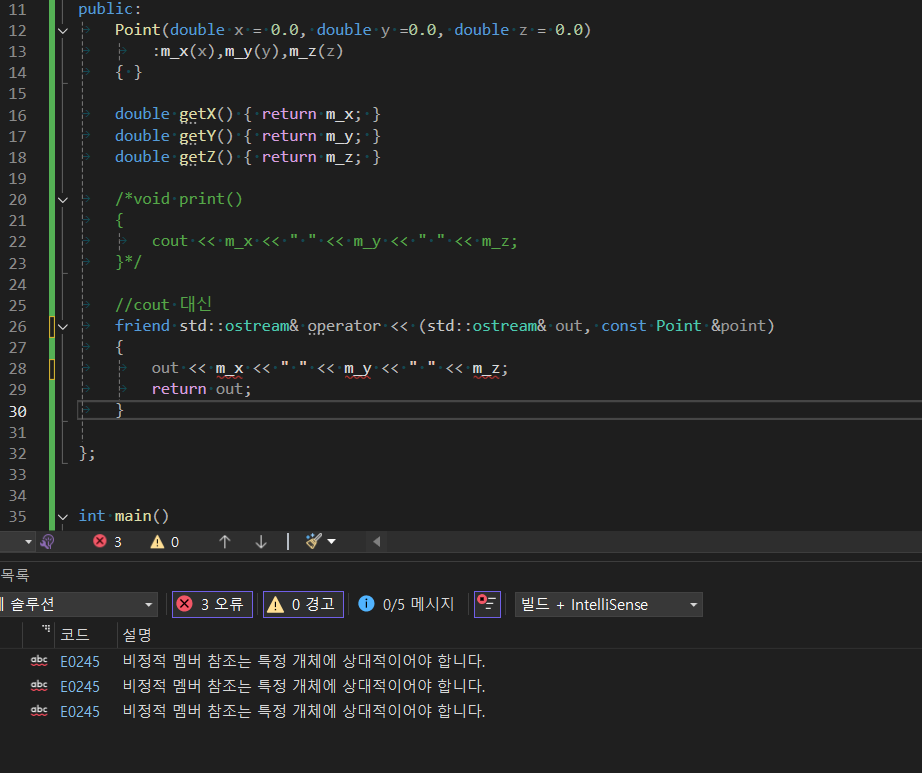Select third error description row
Viewport: 922px width, 773px height.
(304, 711)
